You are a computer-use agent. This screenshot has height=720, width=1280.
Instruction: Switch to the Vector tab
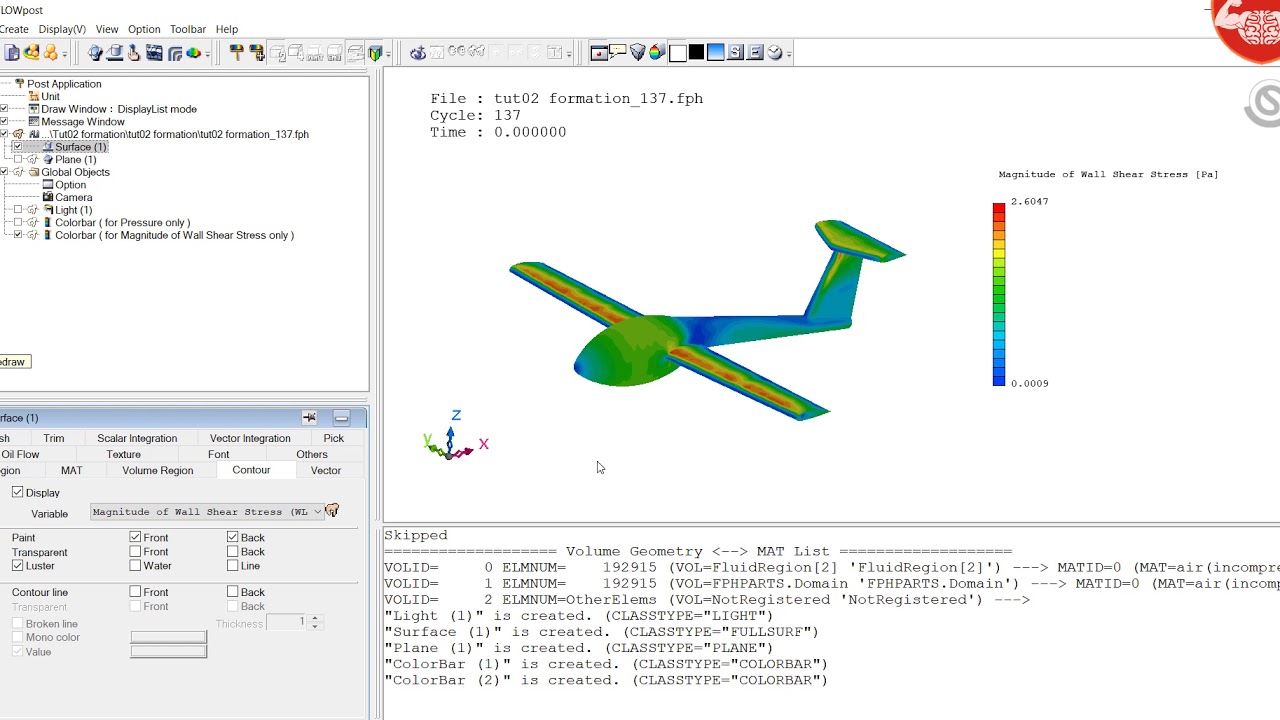coord(326,470)
